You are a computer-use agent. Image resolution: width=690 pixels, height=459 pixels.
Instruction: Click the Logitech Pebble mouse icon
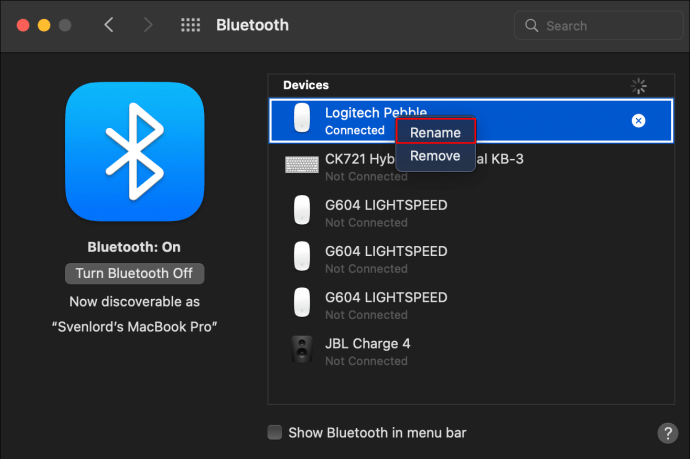pyautogui.click(x=302, y=118)
